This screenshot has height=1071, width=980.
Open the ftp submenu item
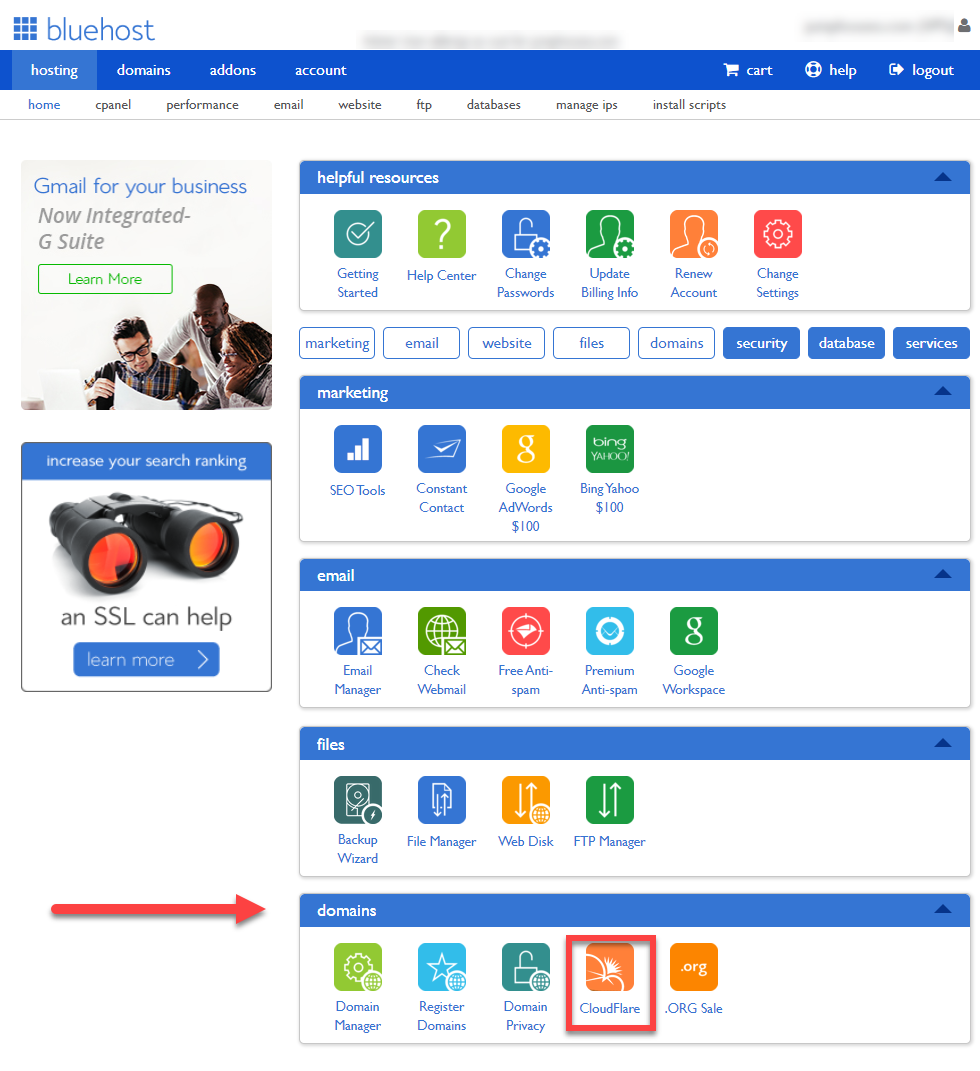click(424, 105)
